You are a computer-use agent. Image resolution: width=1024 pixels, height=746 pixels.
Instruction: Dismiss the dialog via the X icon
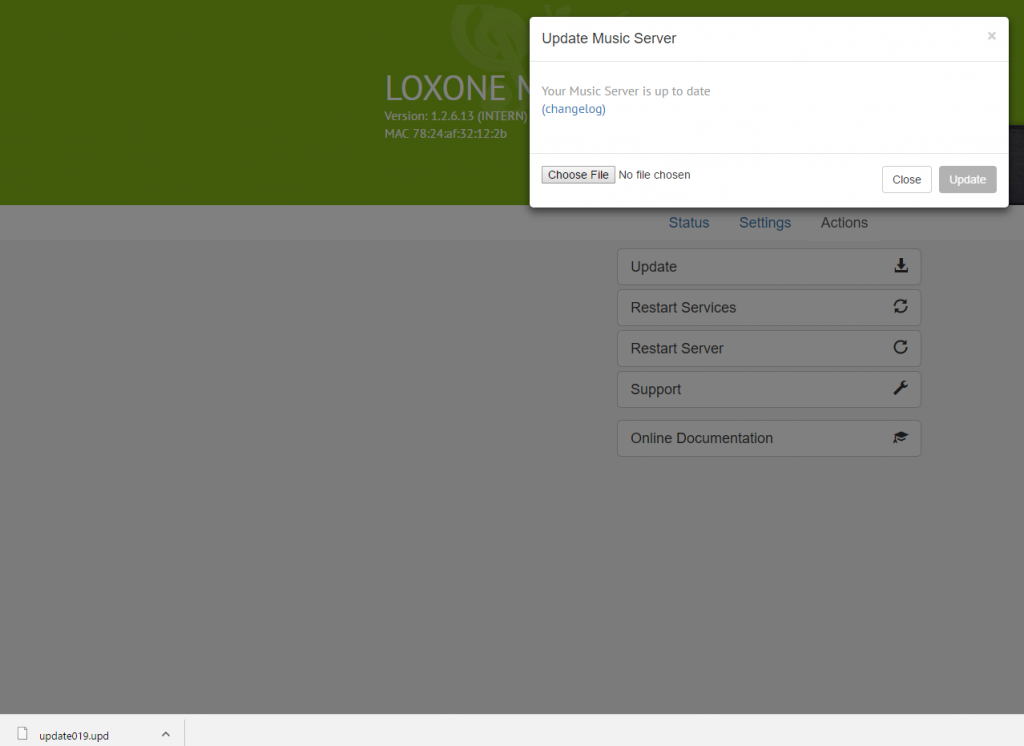pos(991,36)
